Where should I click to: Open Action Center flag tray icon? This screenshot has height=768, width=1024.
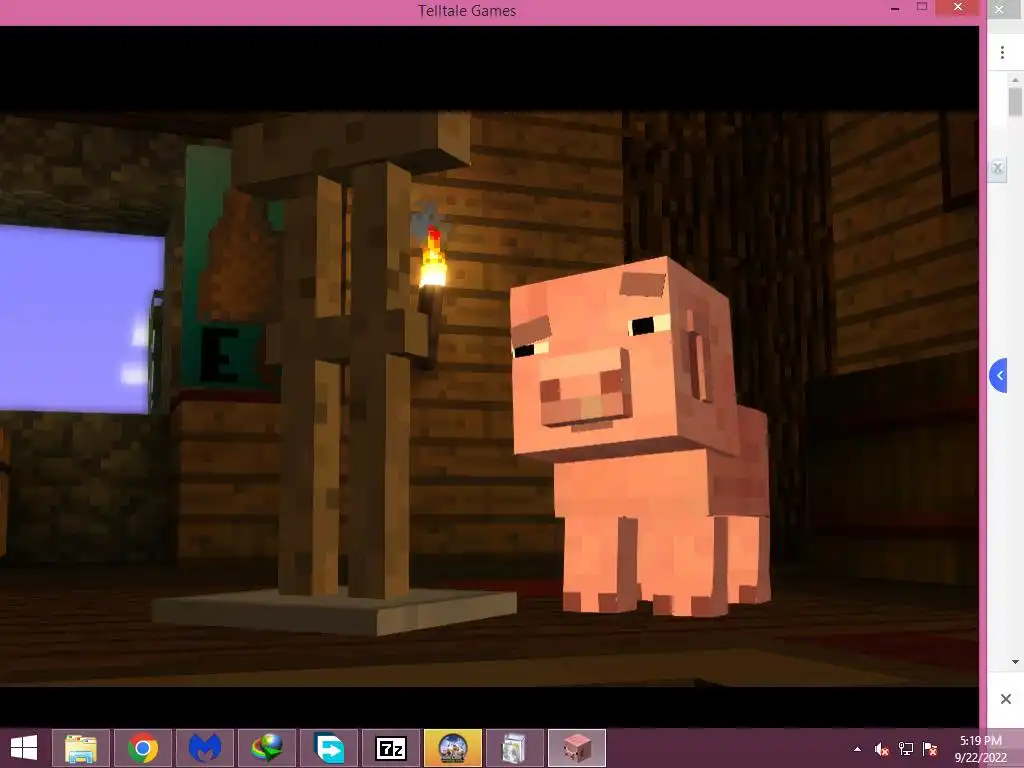coord(930,749)
